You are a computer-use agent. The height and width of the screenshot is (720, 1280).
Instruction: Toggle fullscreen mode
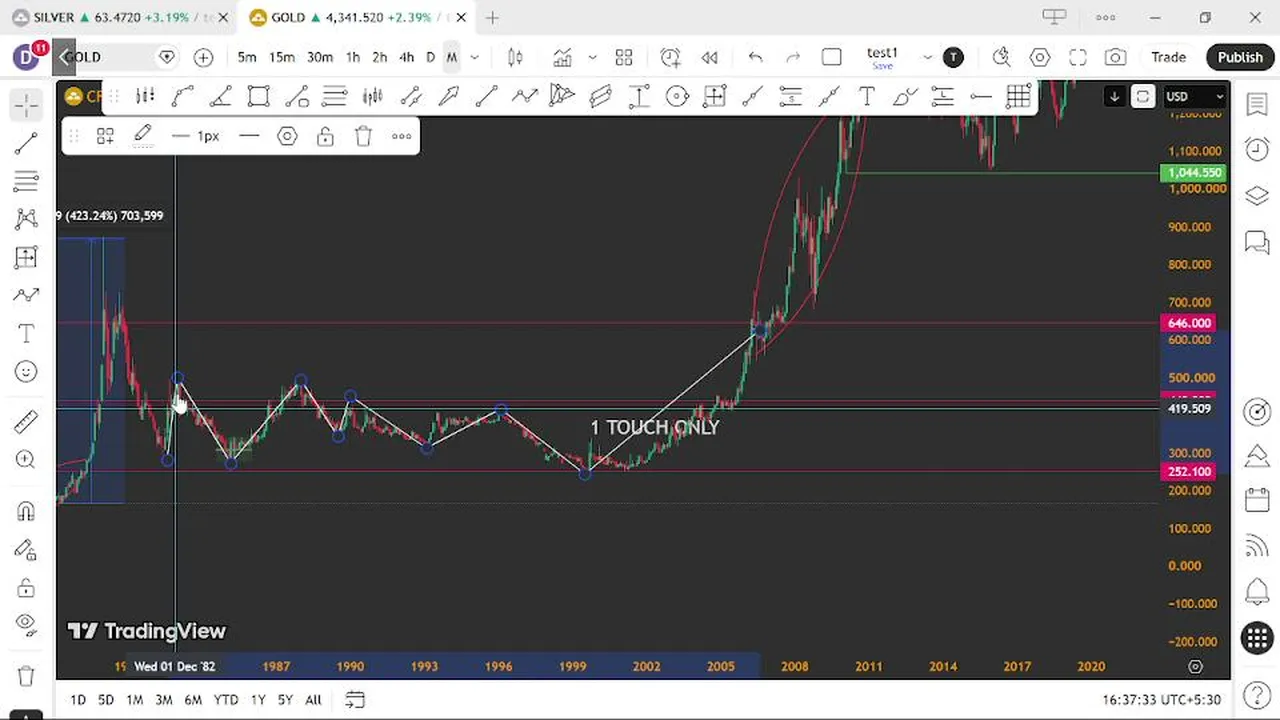[1077, 57]
